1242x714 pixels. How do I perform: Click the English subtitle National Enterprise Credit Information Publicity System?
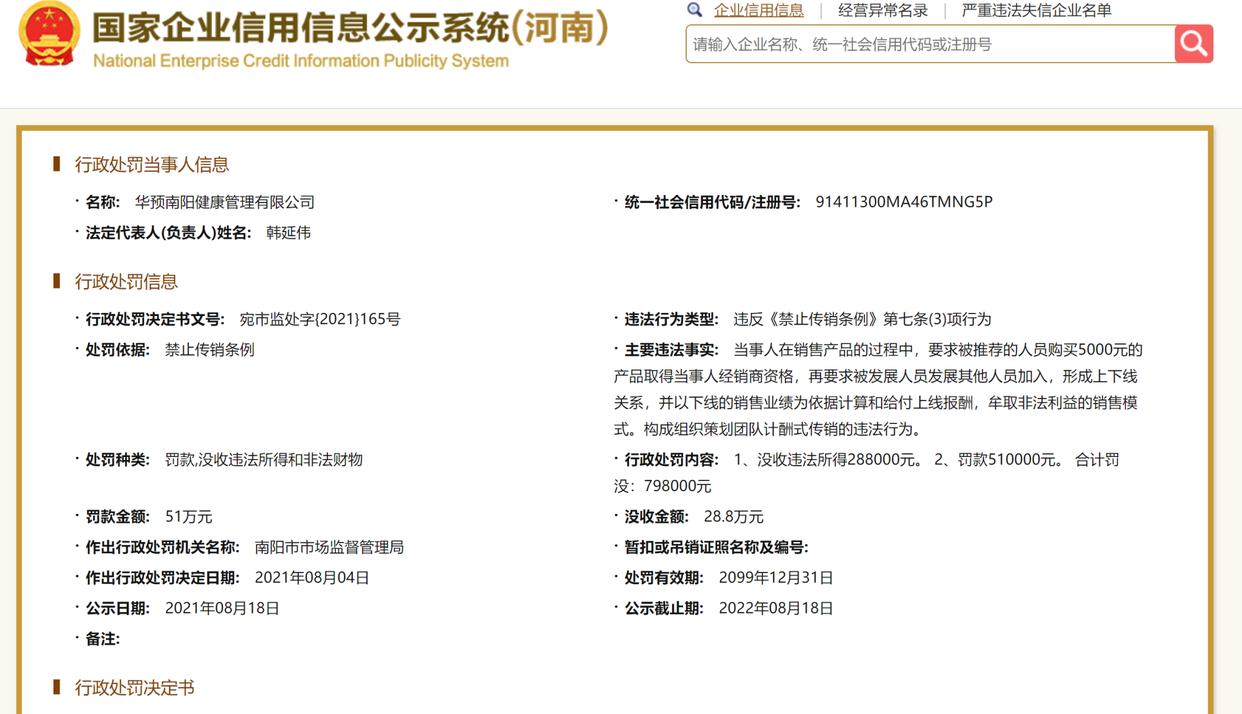pyautogui.click(x=301, y=61)
